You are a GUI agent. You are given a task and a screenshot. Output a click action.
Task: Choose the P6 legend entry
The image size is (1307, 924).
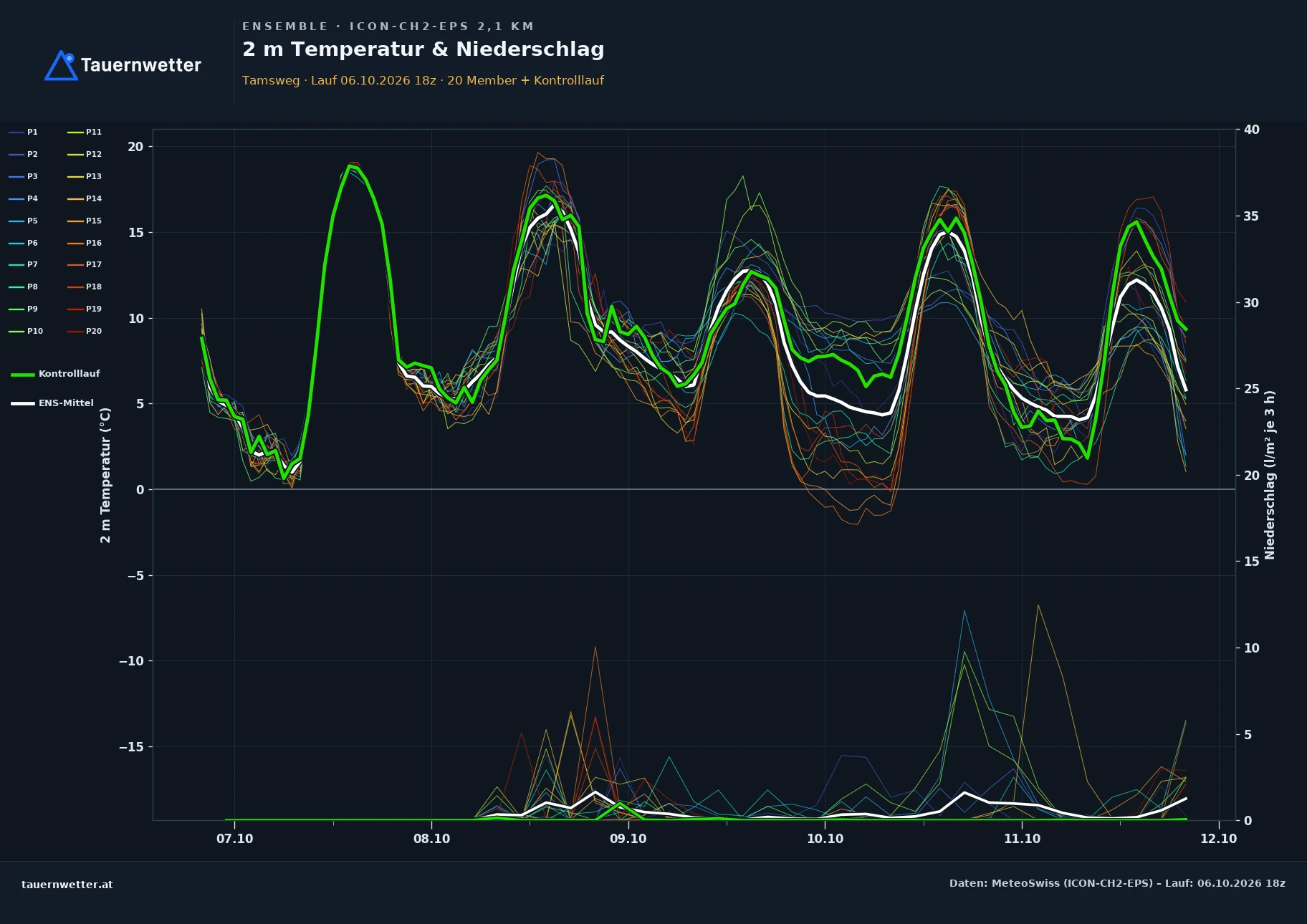point(23,243)
